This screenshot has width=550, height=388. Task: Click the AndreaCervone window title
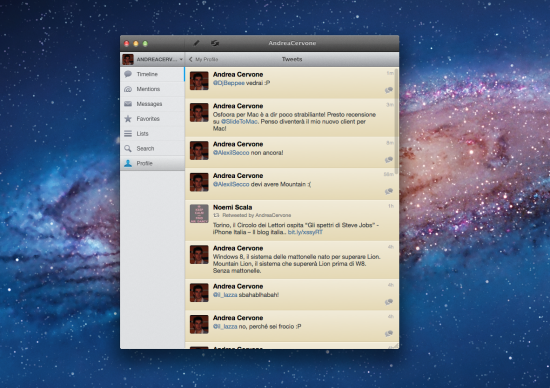tap(292, 43)
